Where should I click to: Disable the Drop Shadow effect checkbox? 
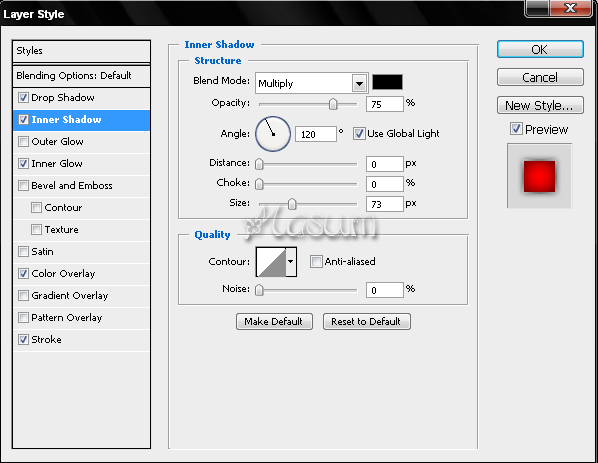coord(23,98)
